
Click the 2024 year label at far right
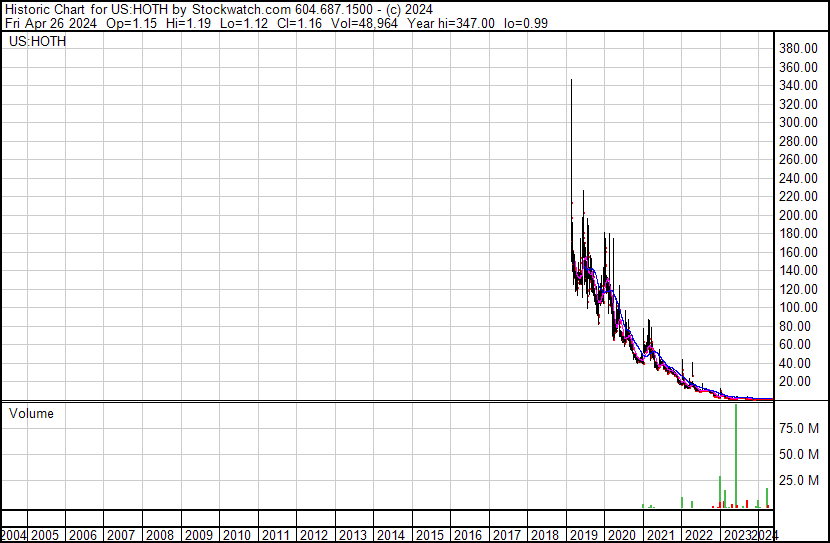coord(765,535)
